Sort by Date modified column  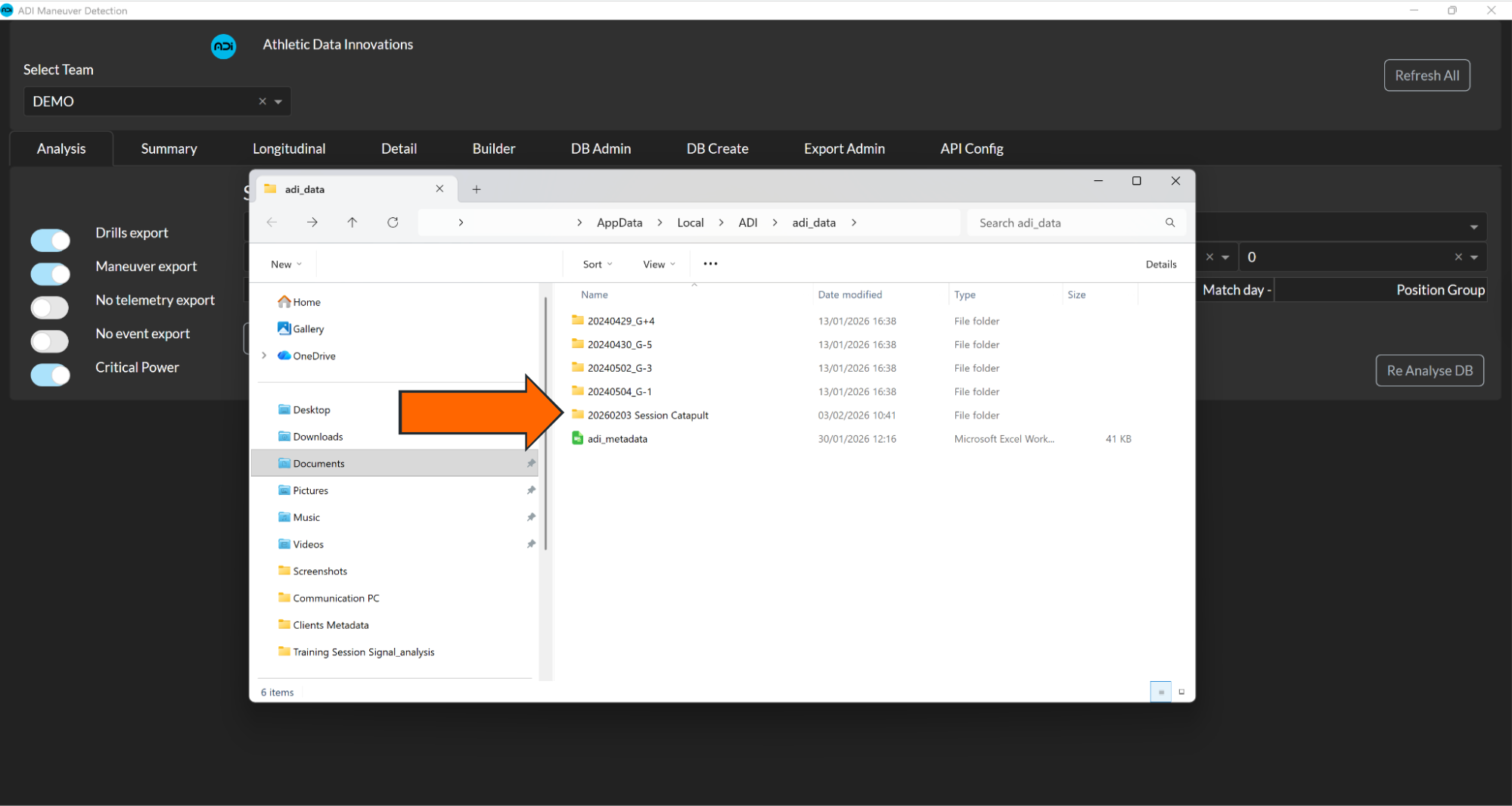pos(849,294)
